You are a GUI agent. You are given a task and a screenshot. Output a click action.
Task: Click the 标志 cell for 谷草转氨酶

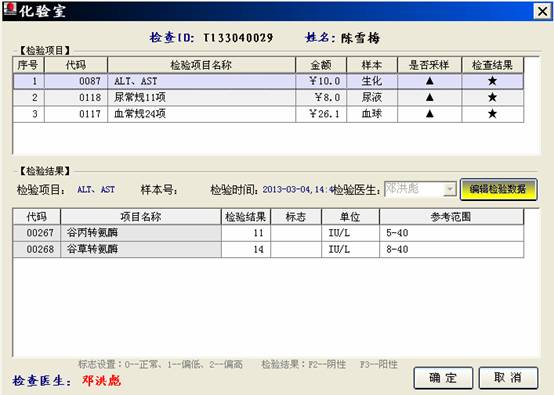coord(296,249)
